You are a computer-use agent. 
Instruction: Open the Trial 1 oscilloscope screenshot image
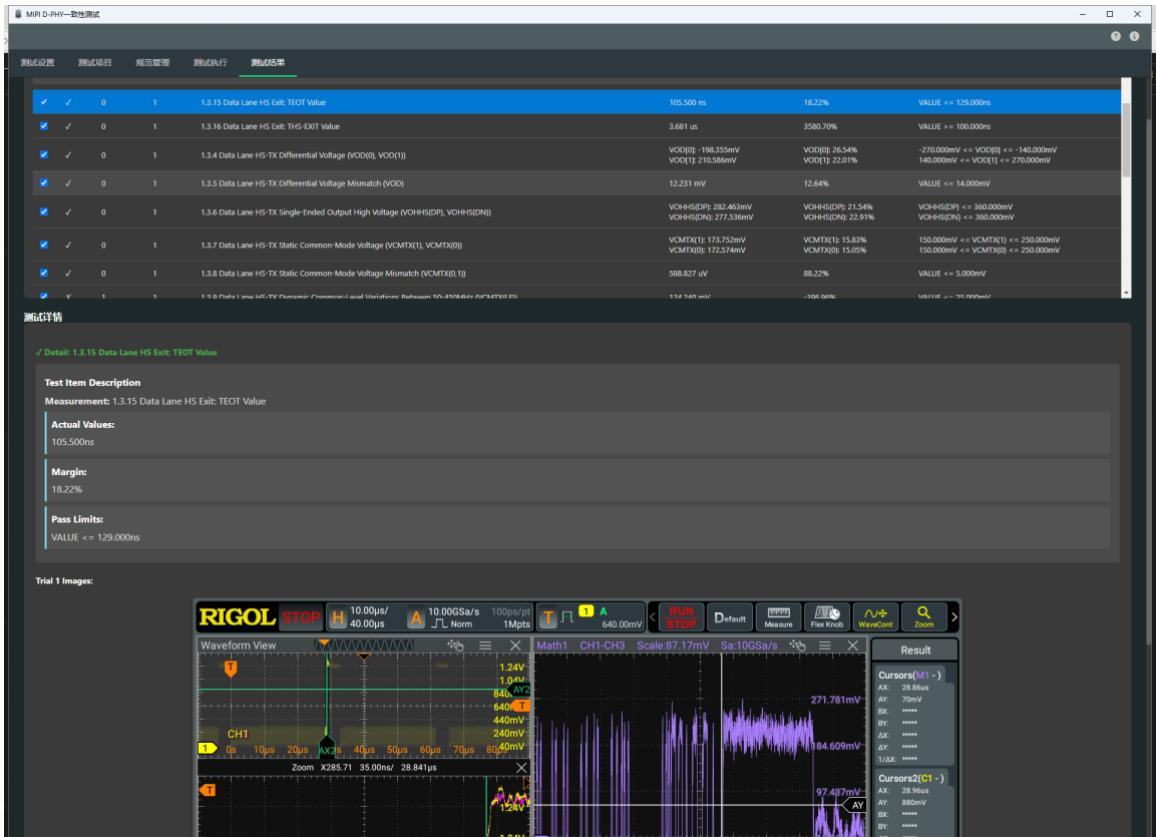tap(577, 718)
